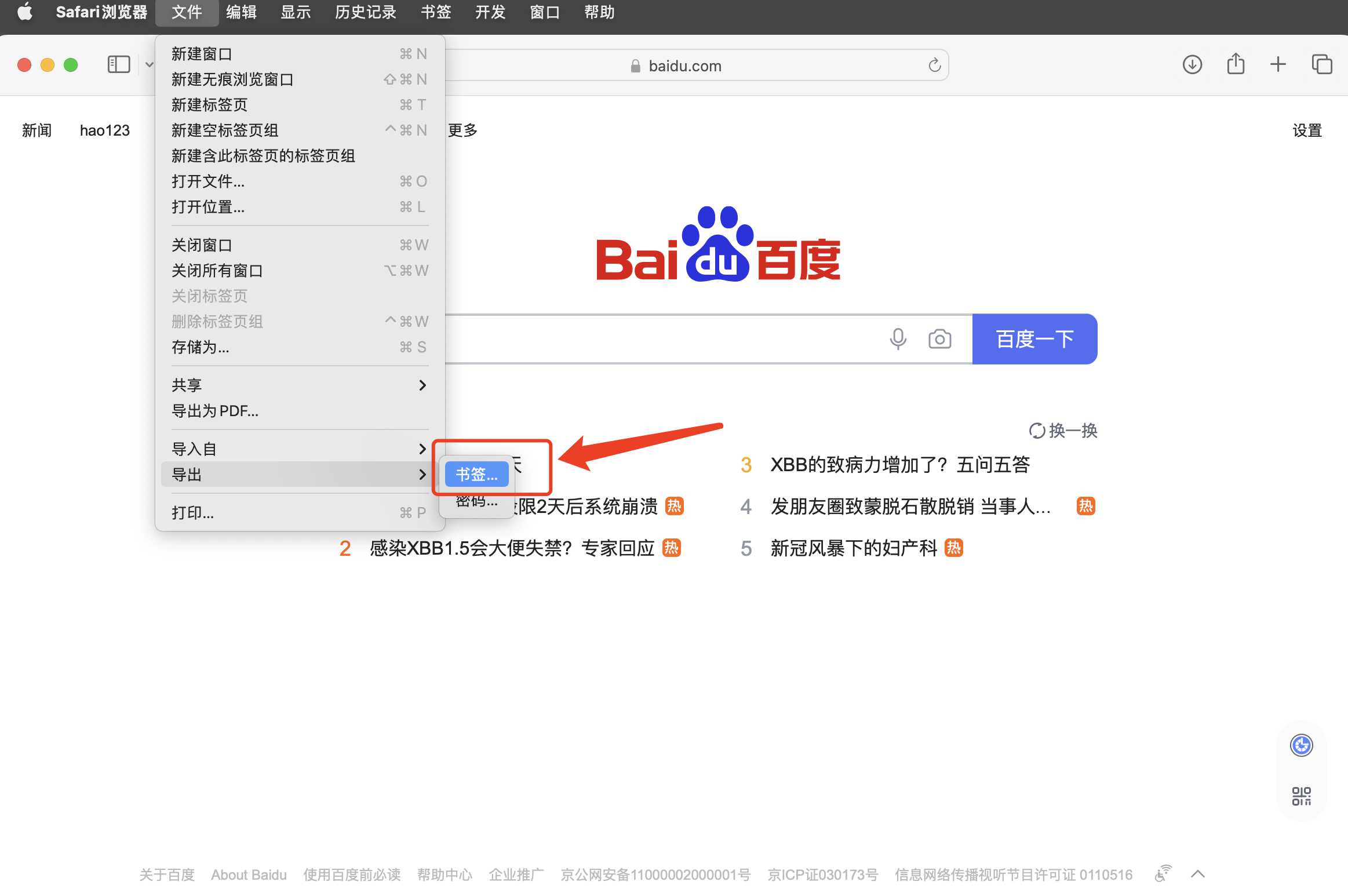The width and height of the screenshot is (1348, 896).
Task: Choose 关闭所有窗口 menu item
Action: click(x=300, y=271)
